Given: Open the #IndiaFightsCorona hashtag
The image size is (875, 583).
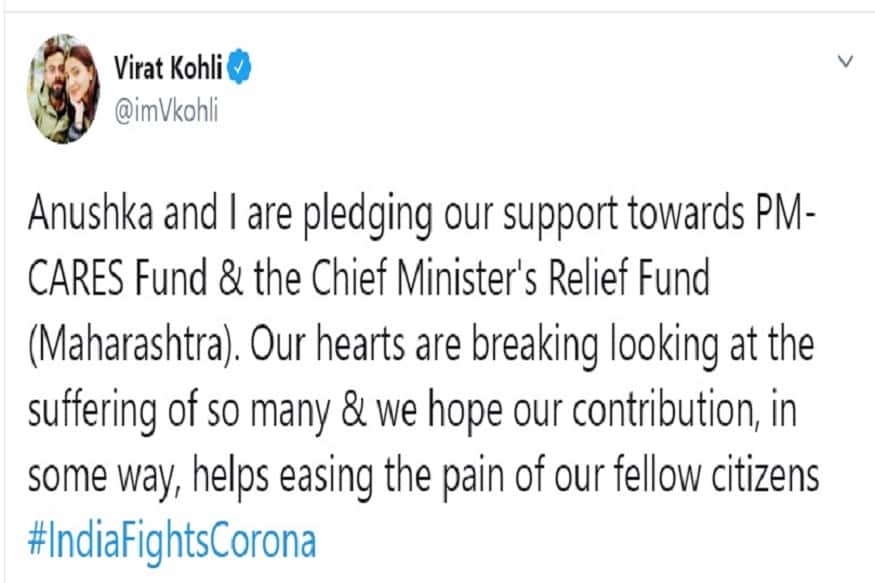Looking at the screenshot, I should coord(172,542).
